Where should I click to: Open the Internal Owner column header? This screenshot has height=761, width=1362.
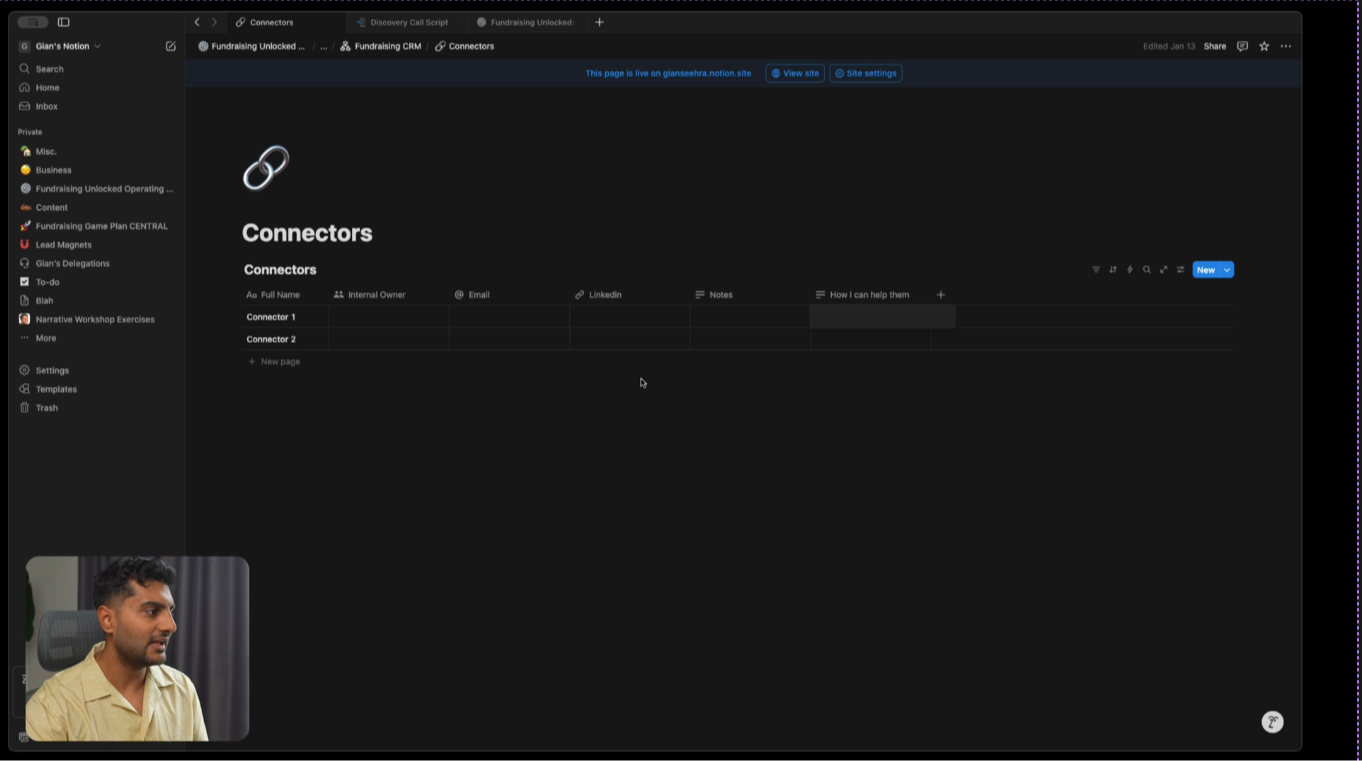point(389,295)
